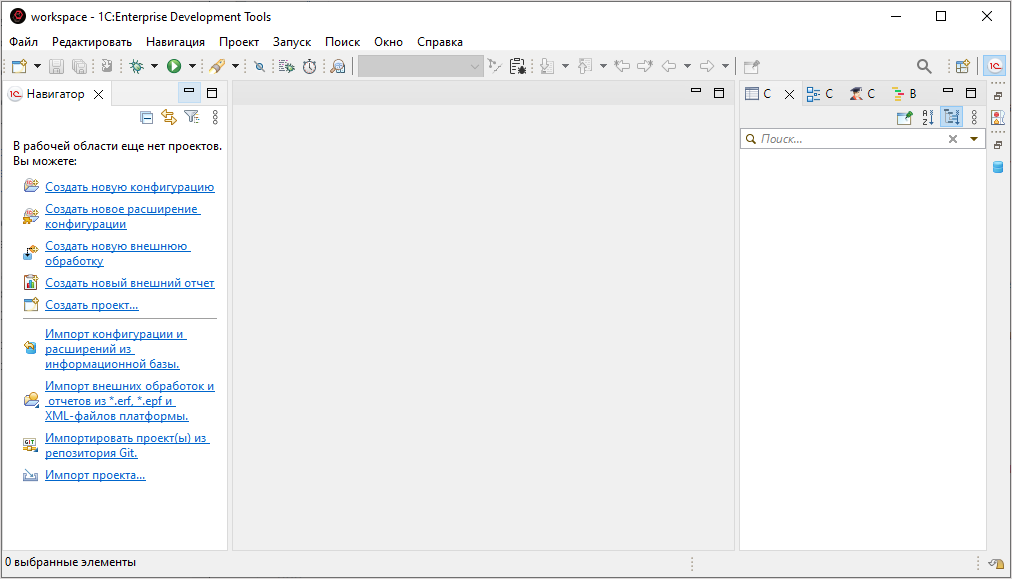This screenshot has width=1012, height=579.
Task: Open the Справка menu
Action: [439, 42]
